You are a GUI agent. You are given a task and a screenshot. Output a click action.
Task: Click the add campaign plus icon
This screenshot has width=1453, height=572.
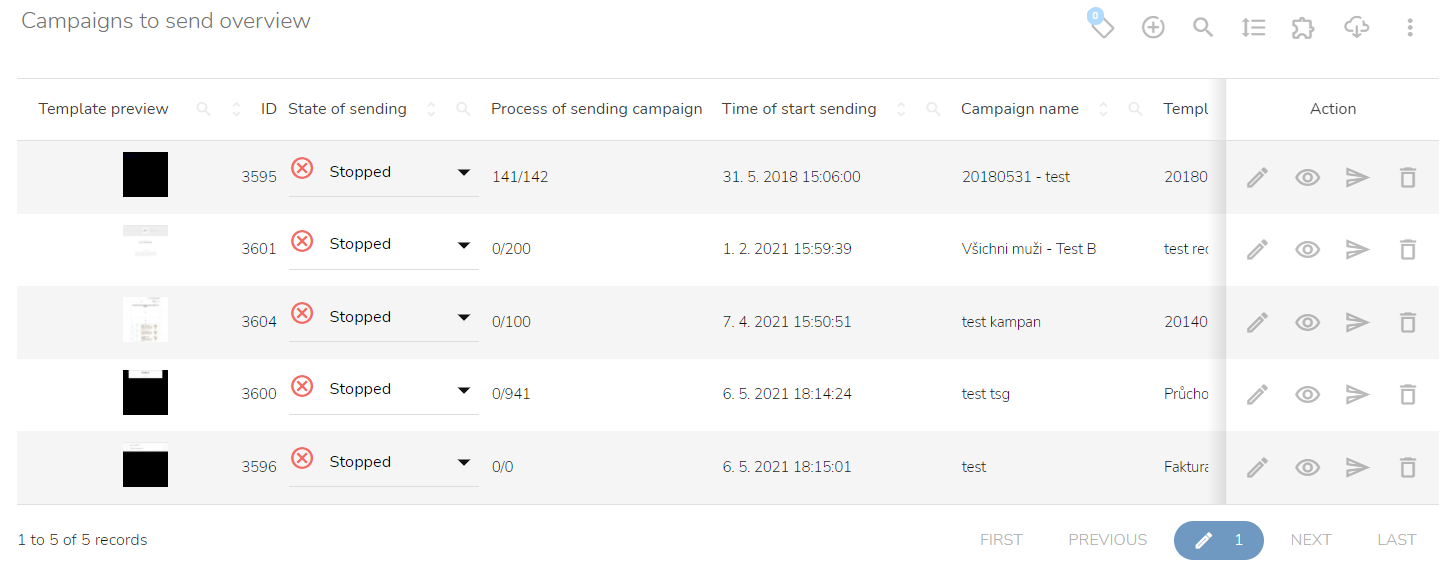click(x=1153, y=28)
